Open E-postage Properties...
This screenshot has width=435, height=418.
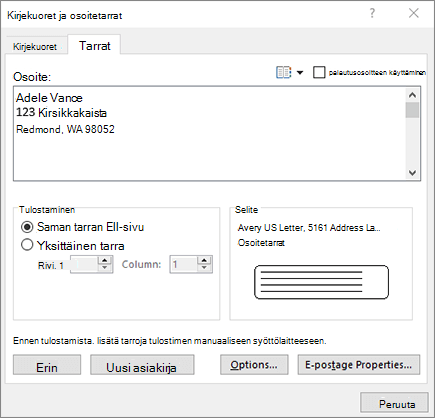tap(359, 365)
